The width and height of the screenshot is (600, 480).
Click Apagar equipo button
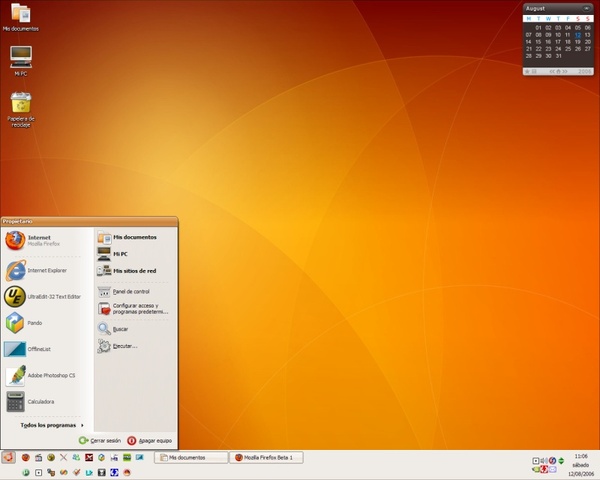pos(149,441)
